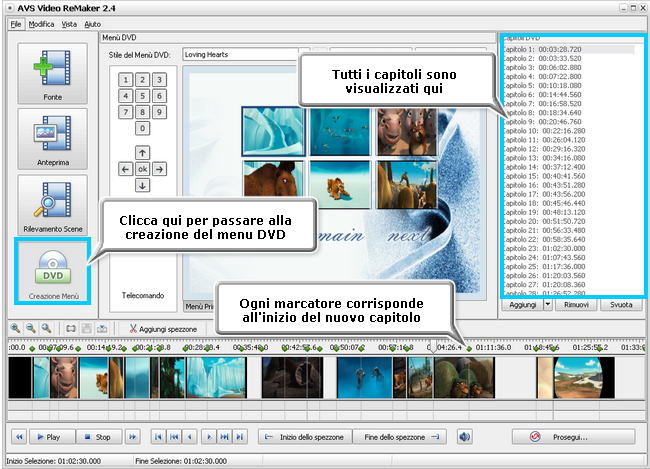Step one frame backward
This screenshot has width=650, height=469.
190,437
